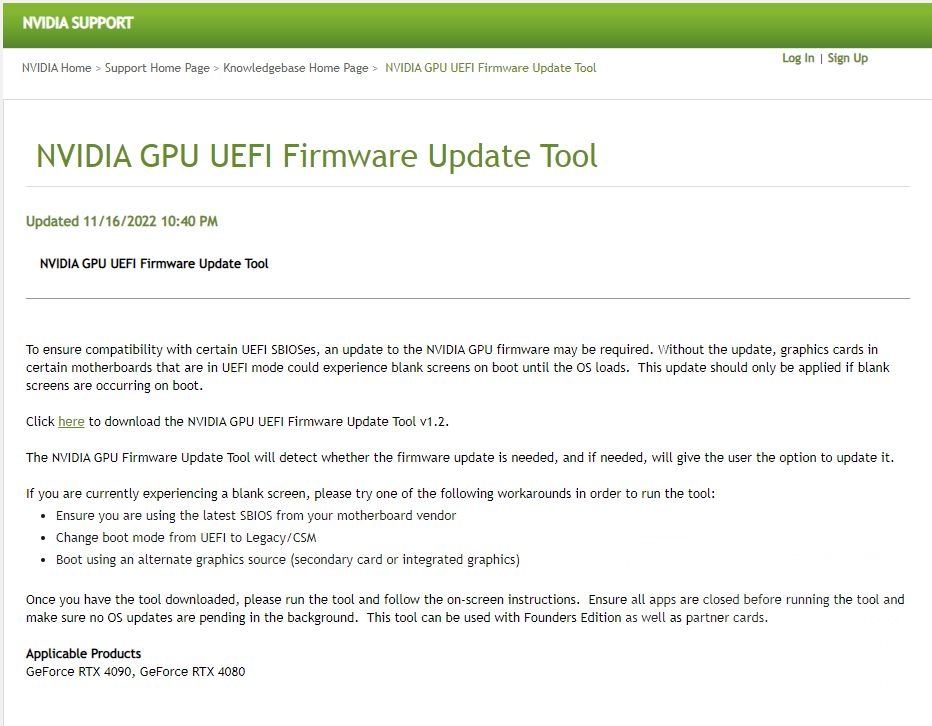The height and width of the screenshot is (726, 932).
Task: Click the bold article subtitle text
Action: click(x=154, y=263)
